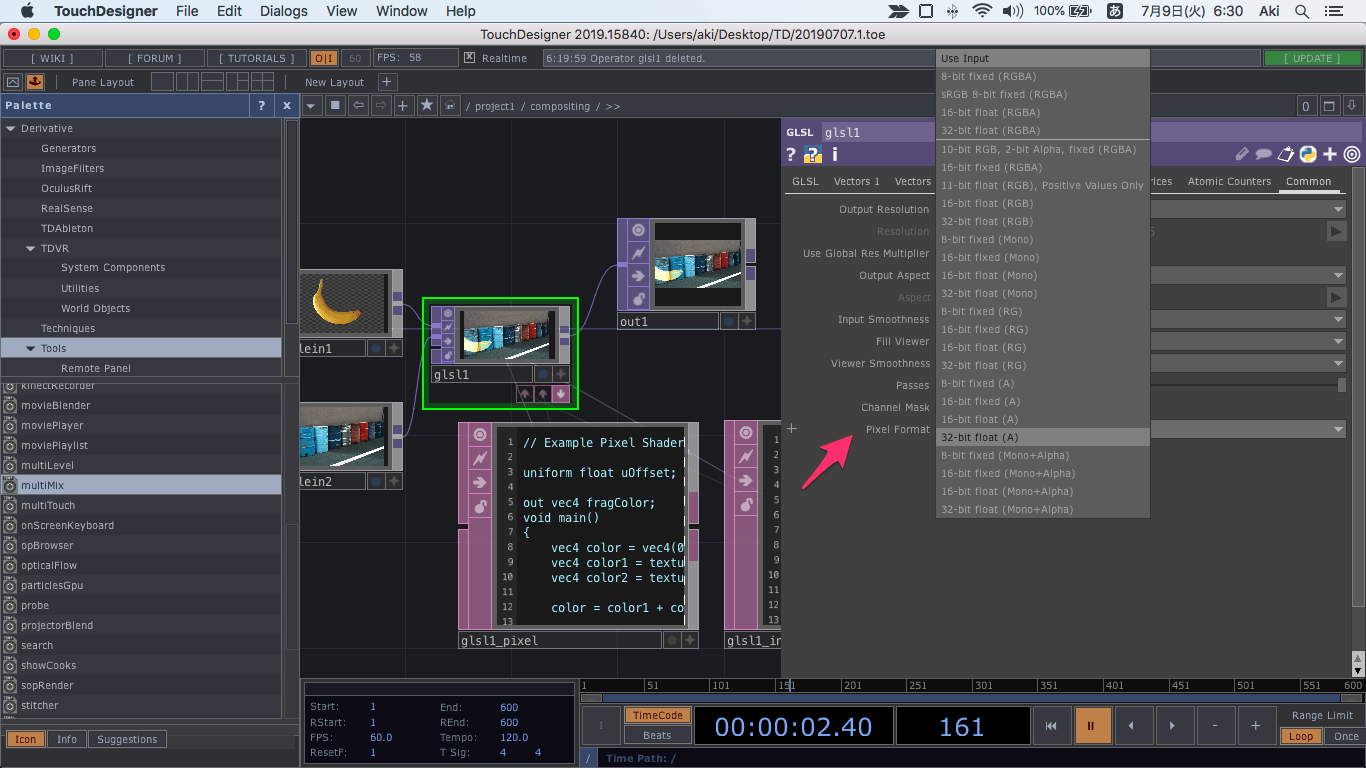Open the comment pencil icon on glsl1 dialog
1366x768 pixels.
pos(1242,155)
